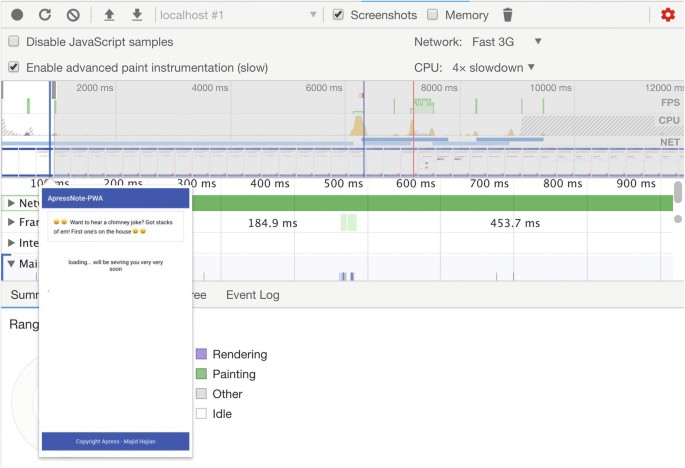
Task: Click the Painting legend label
Action: [234, 374]
